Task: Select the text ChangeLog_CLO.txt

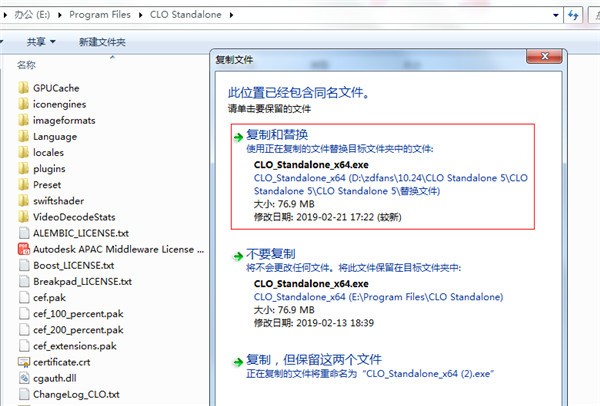Action: [x=76, y=395]
